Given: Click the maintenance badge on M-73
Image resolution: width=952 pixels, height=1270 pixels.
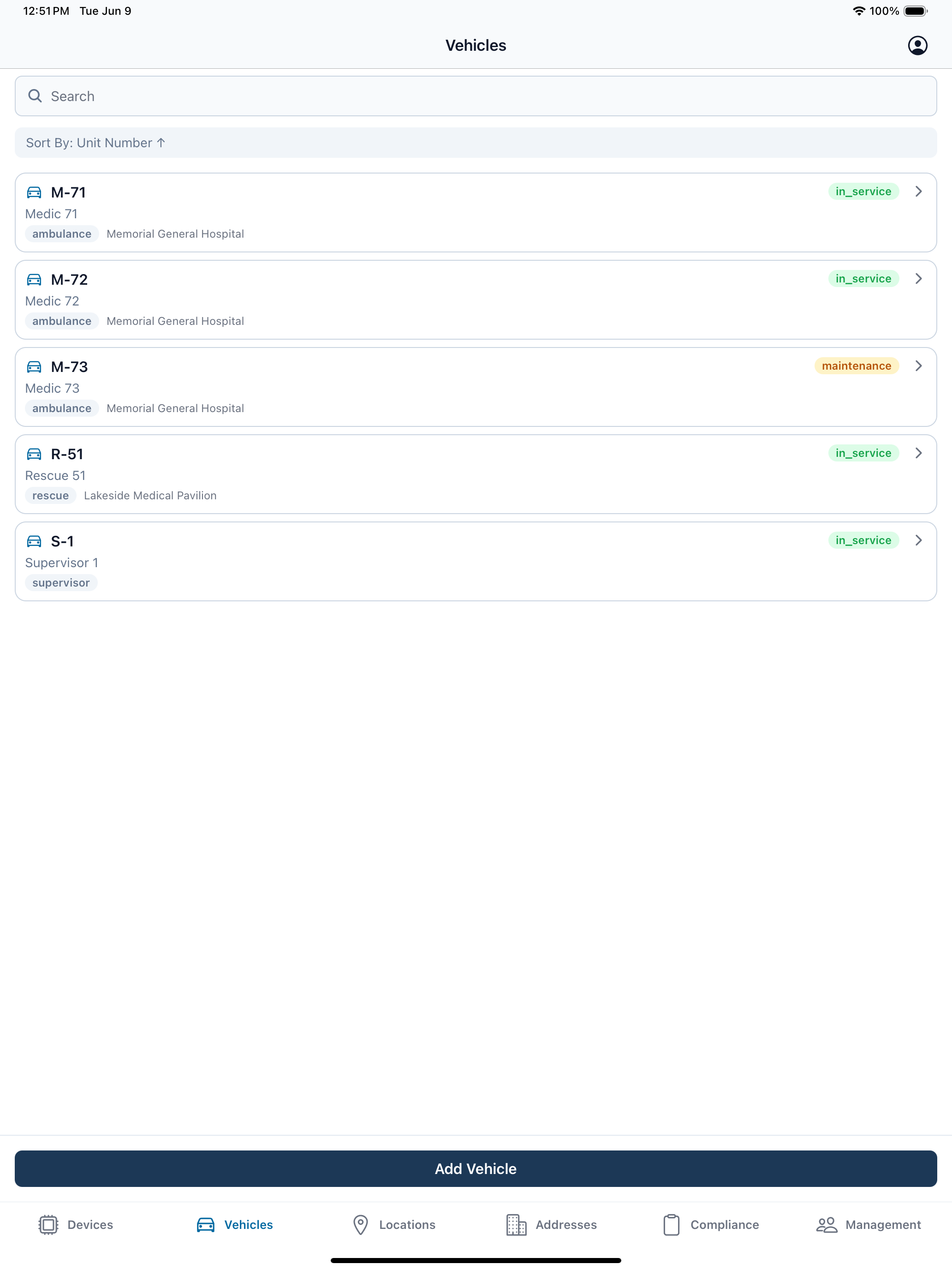Looking at the screenshot, I should [x=856, y=366].
